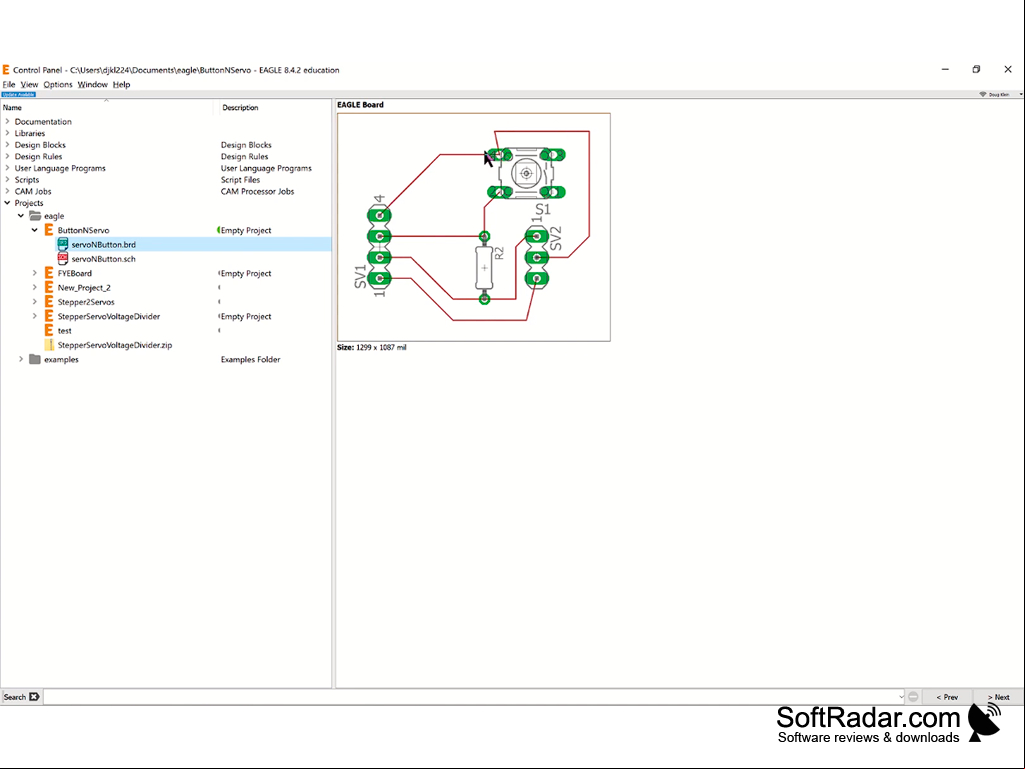This screenshot has width=1025, height=769.
Task: Collapse the ButtonNServo project node
Action: (x=35, y=230)
